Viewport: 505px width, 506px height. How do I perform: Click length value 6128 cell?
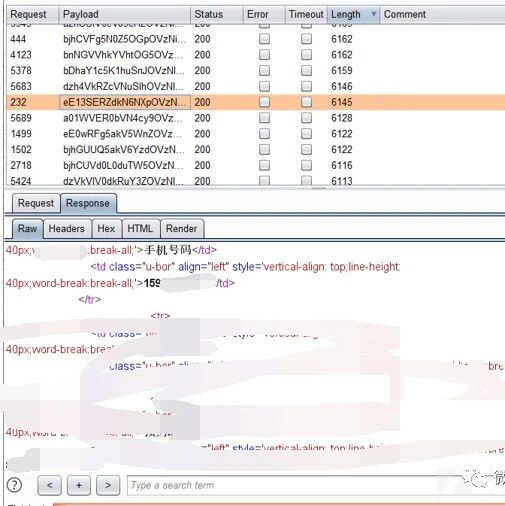342,118
